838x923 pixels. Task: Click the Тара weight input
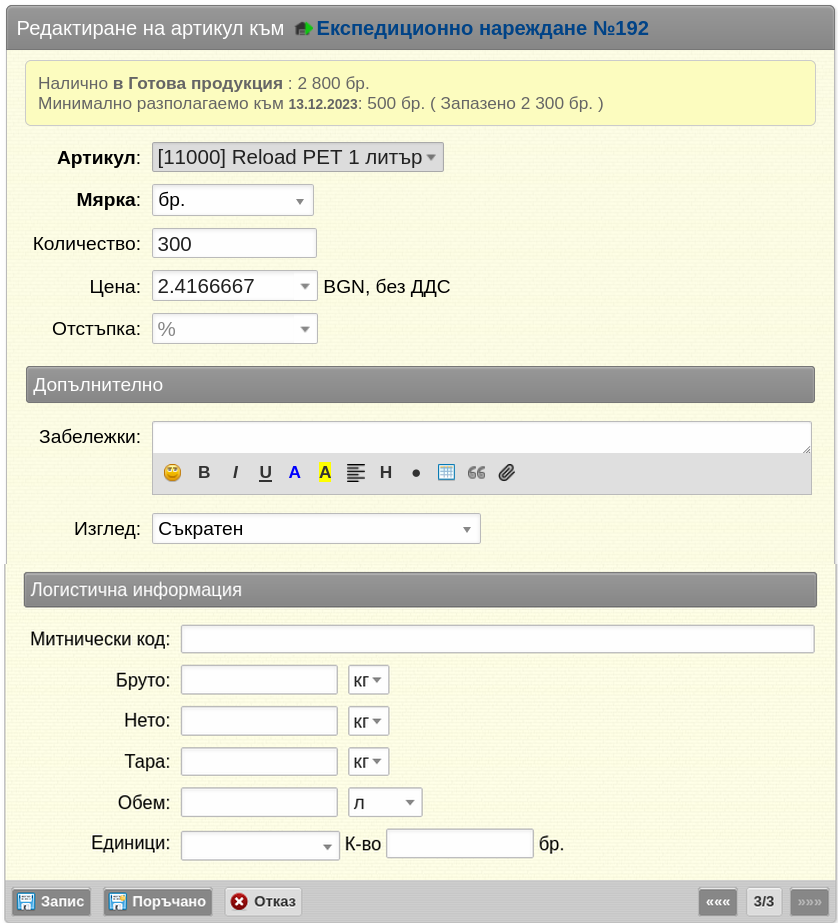(259, 762)
